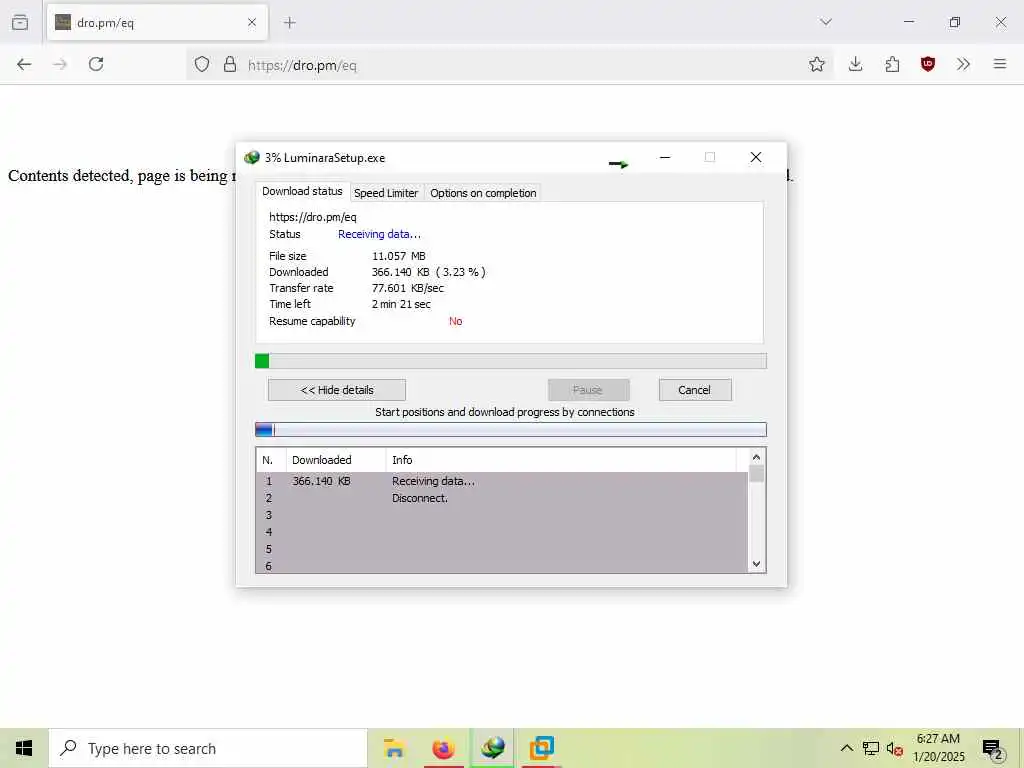Open the notification center icon
This screenshot has width=1024, height=768.
(993, 749)
